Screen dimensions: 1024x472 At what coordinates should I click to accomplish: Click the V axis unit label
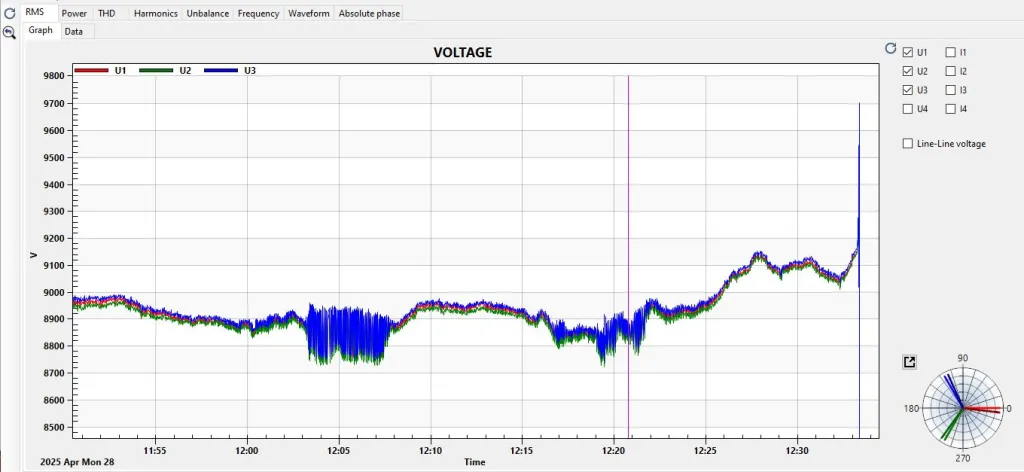[x=34, y=255]
